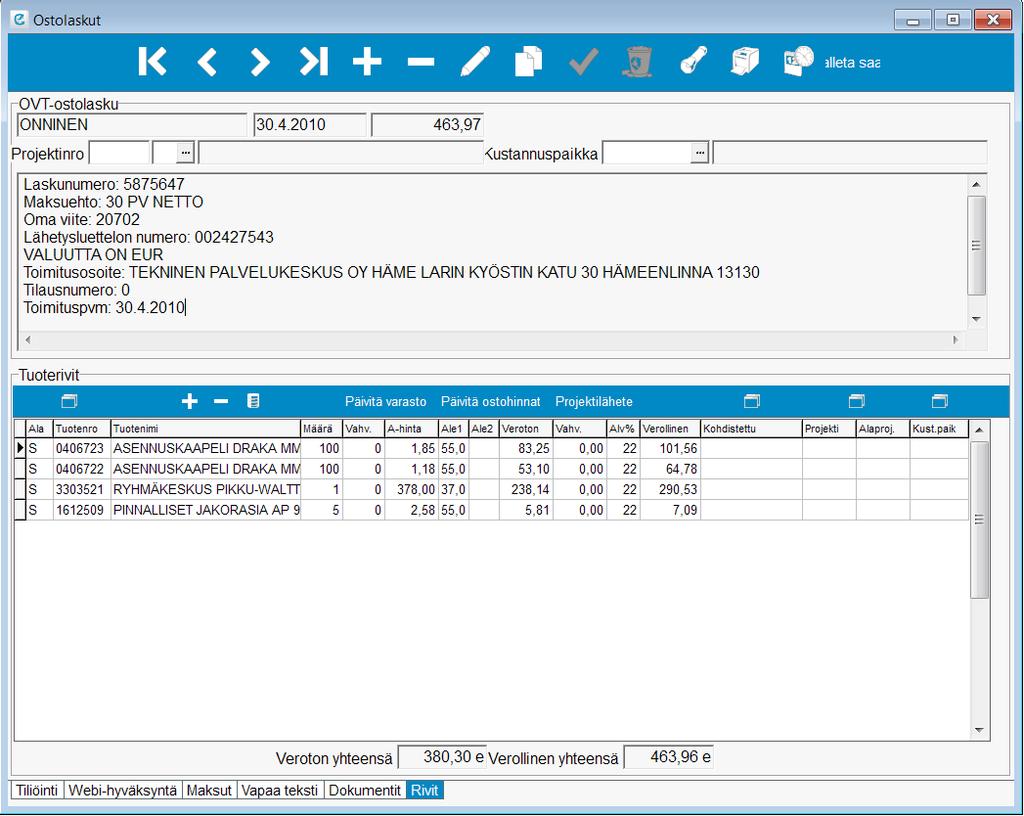Click Projektilähete

click(594, 401)
